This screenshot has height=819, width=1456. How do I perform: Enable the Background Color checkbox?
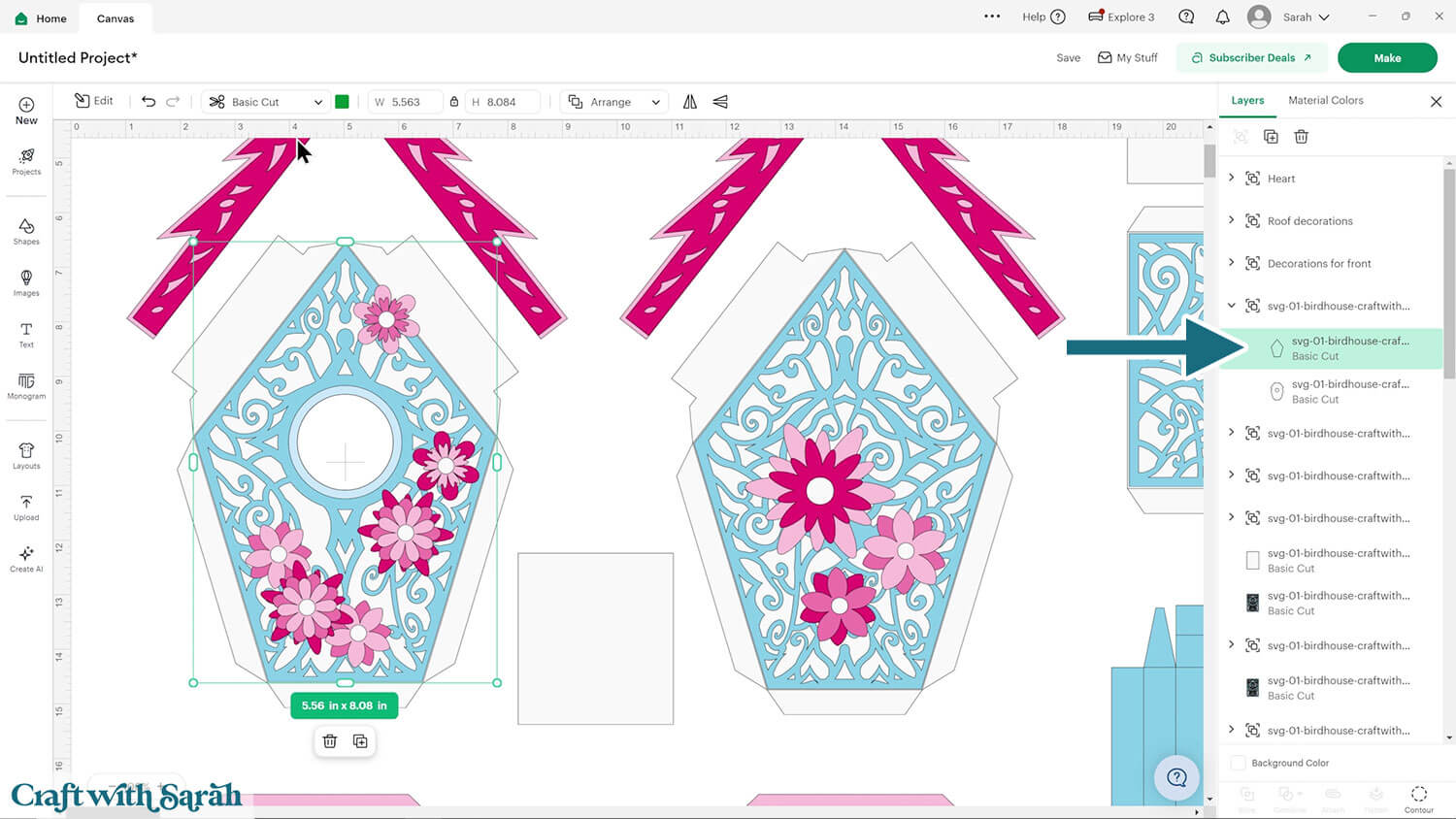click(x=1239, y=763)
